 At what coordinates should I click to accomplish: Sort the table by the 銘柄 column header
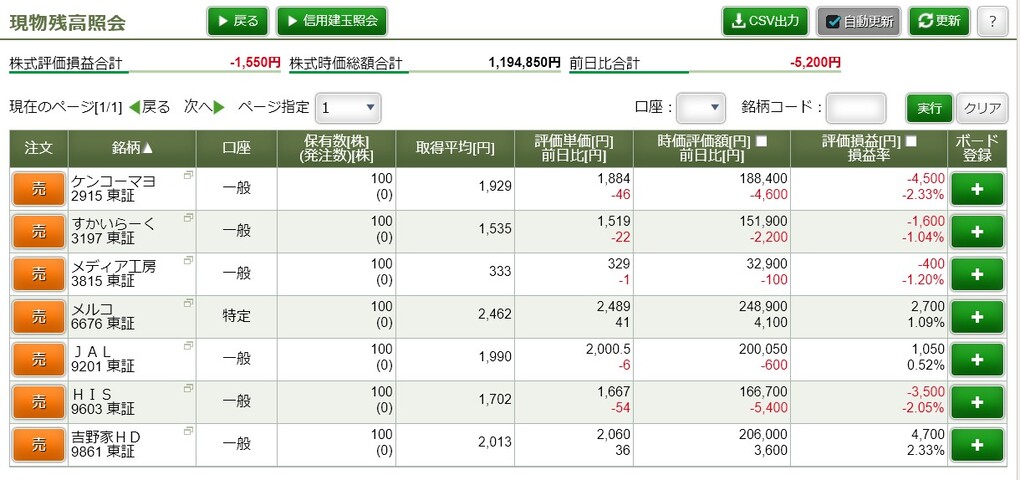132,148
